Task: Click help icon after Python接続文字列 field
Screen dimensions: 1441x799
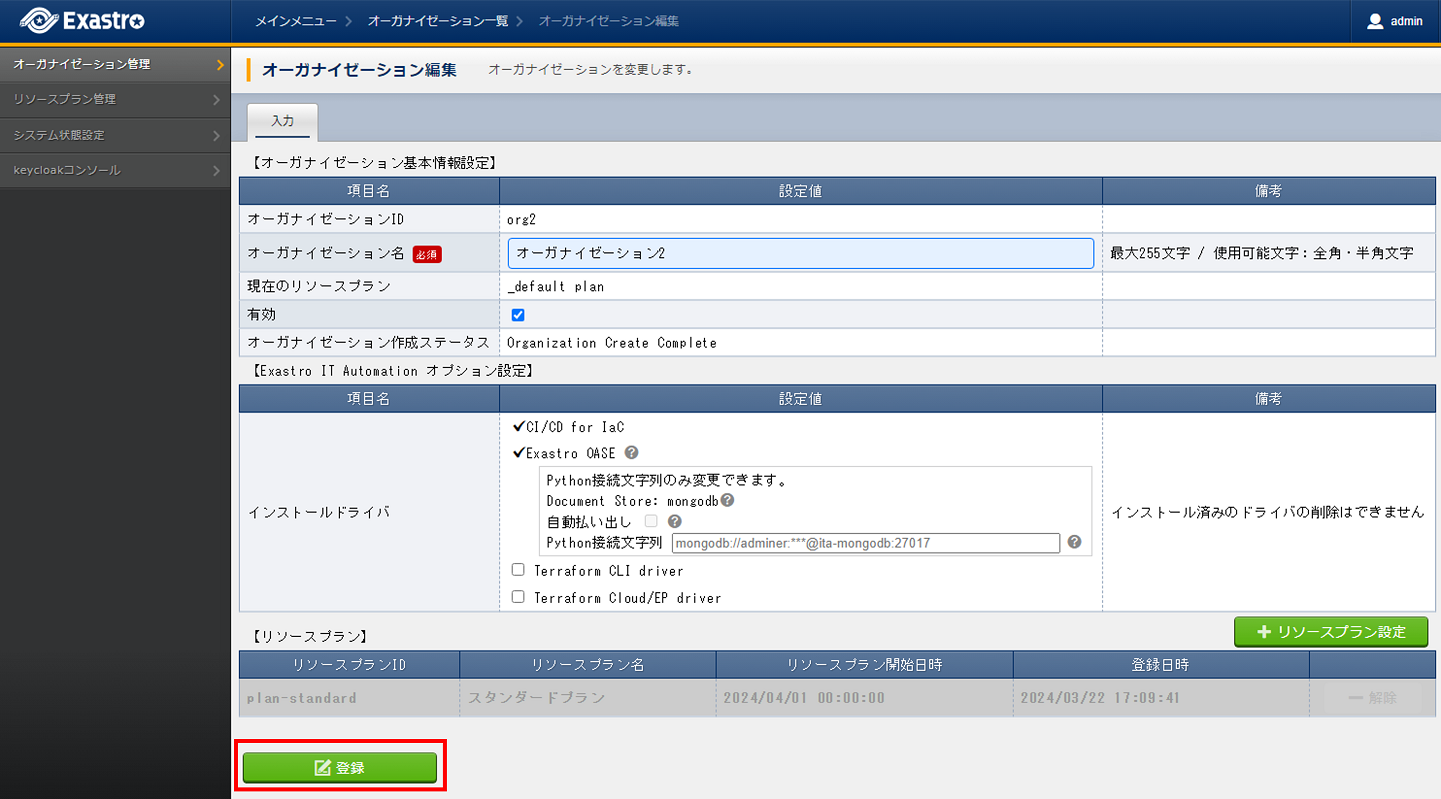Action: (1074, 542)
